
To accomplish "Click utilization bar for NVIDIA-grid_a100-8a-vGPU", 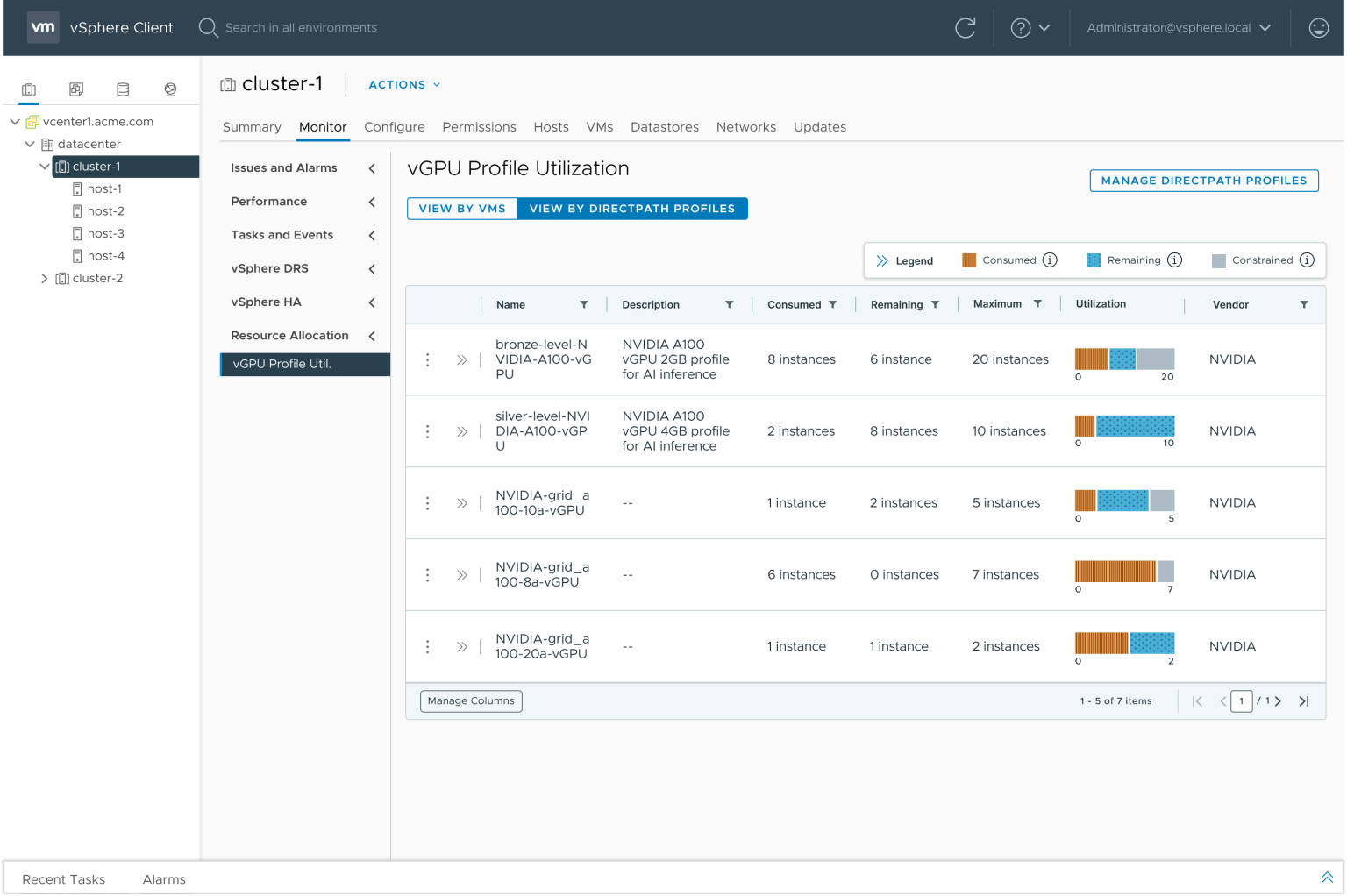I will click(1124, 572).
